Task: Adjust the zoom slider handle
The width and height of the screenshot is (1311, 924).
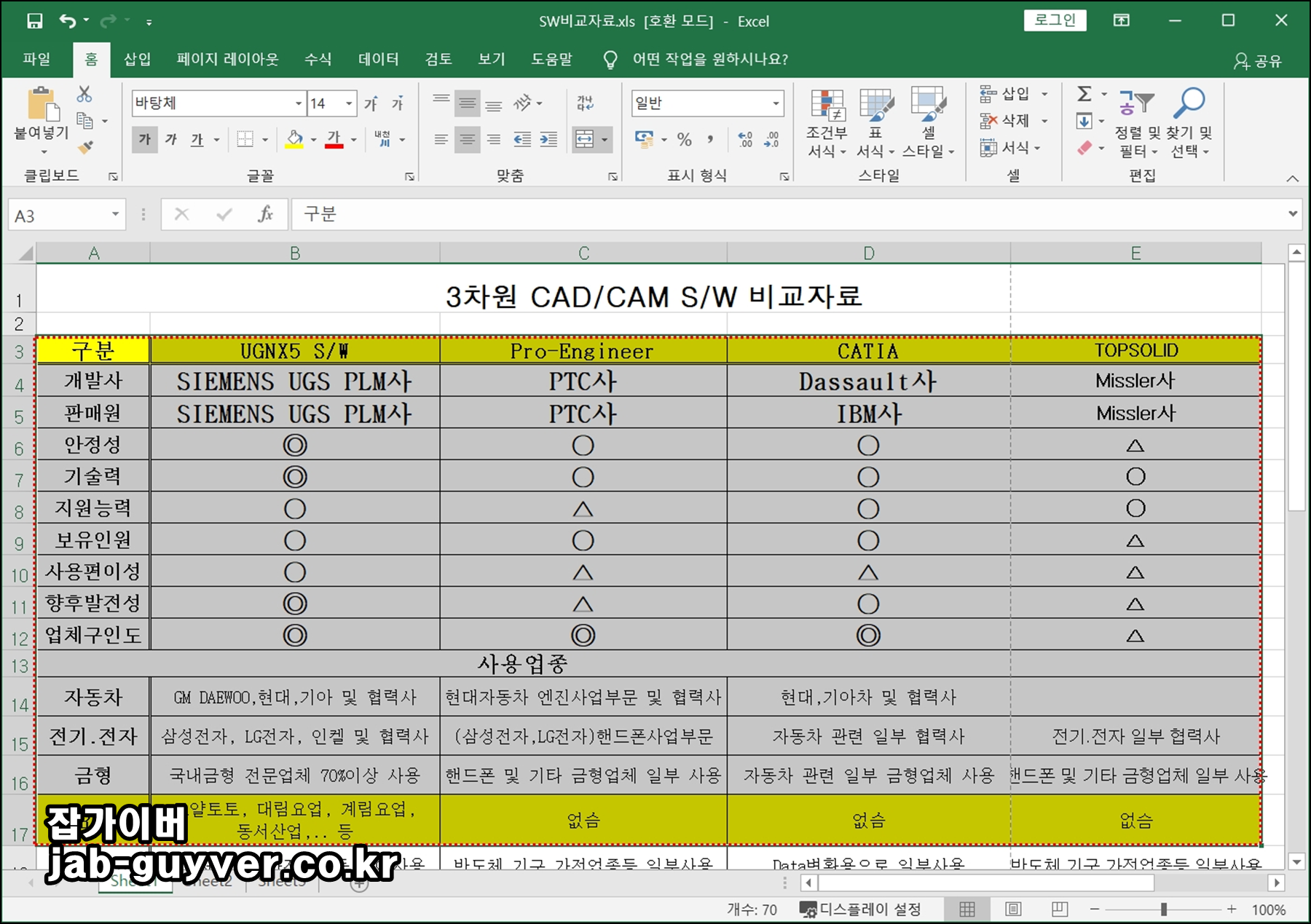Action: [x=1164, y=909]
